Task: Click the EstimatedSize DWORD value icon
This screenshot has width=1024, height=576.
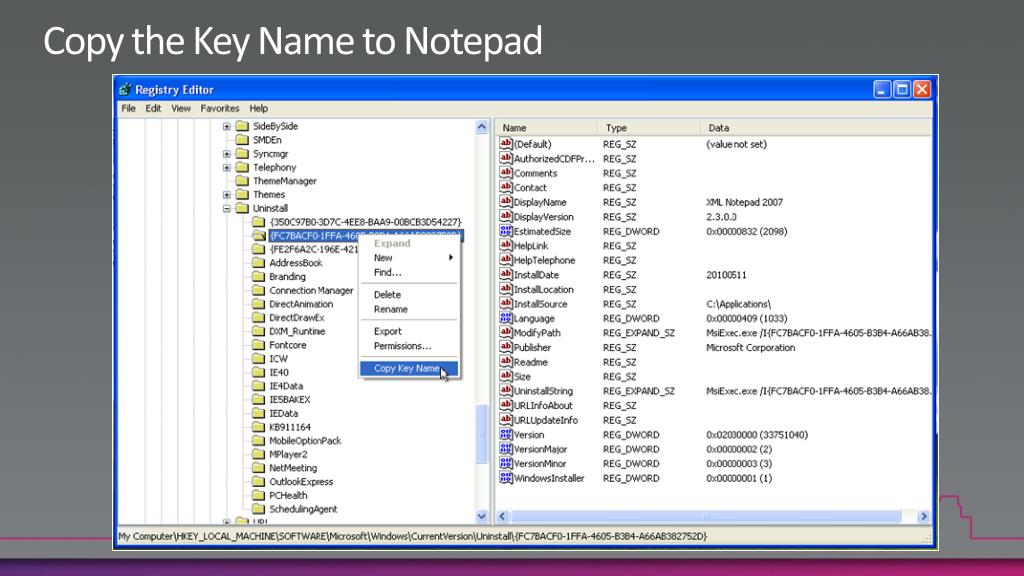Action: [x=506, y=231]
